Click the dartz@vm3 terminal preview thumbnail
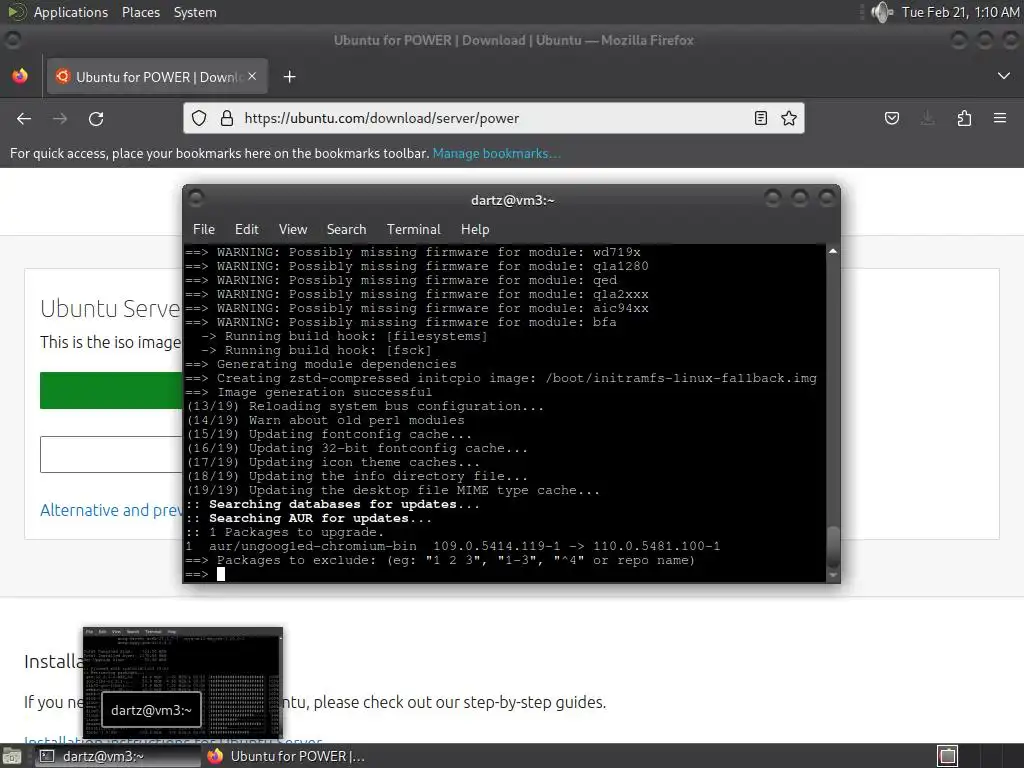This screenshot has height=768, width=1024. pos(183,682)
